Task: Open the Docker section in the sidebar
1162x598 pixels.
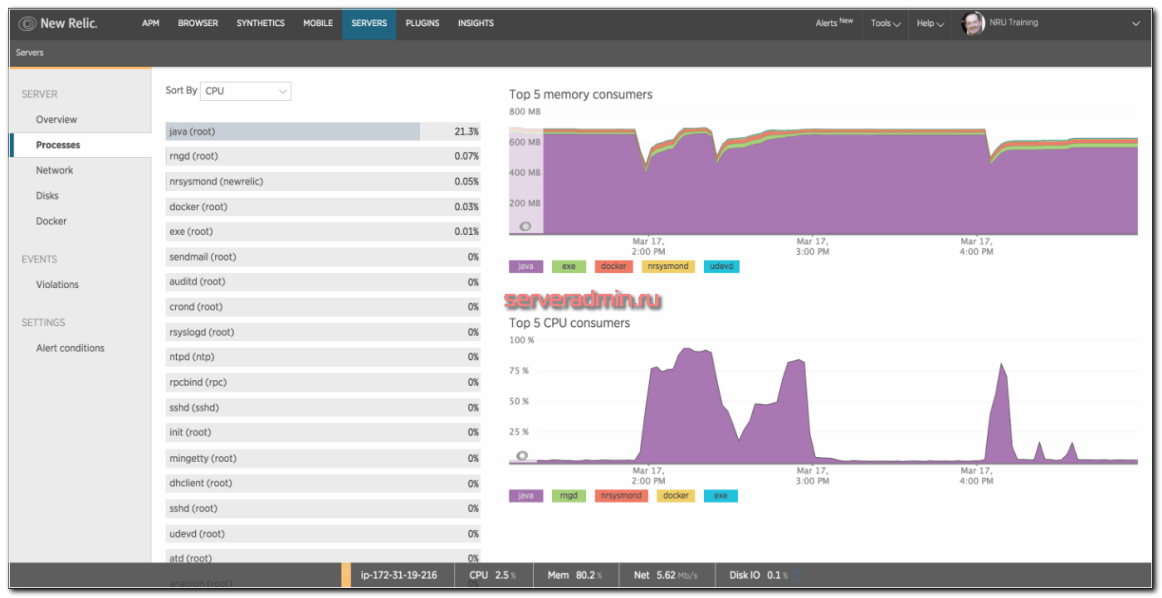Action: tap(51, 220)
